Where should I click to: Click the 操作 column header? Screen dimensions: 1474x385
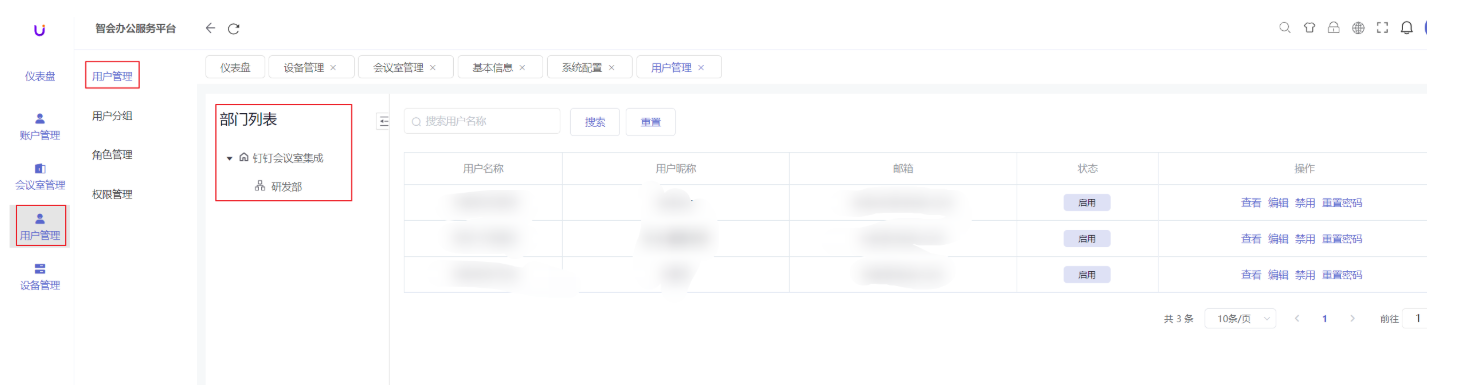tap(1304, 168)
